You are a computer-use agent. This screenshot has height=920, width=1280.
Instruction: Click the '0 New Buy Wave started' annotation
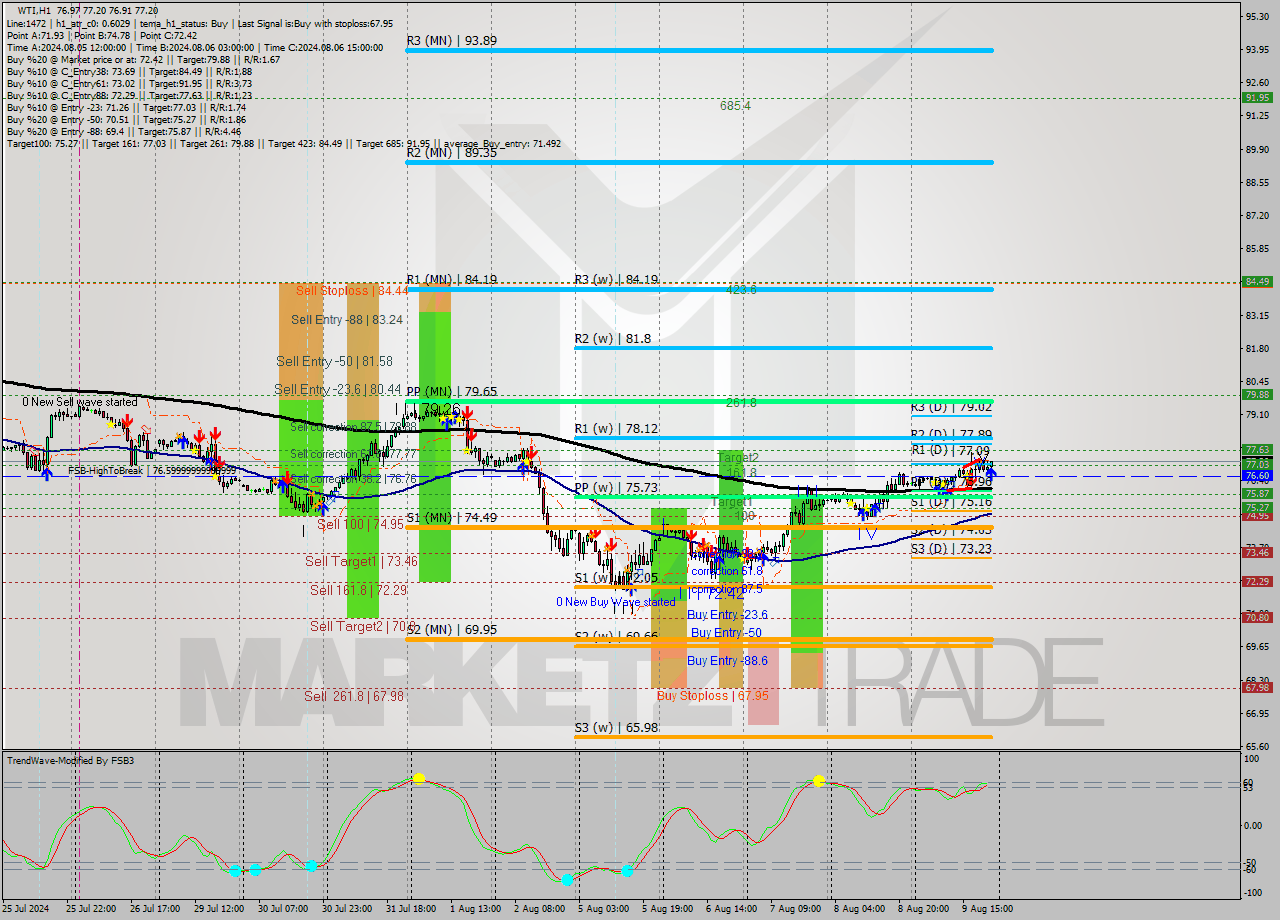tap(616, 602)
